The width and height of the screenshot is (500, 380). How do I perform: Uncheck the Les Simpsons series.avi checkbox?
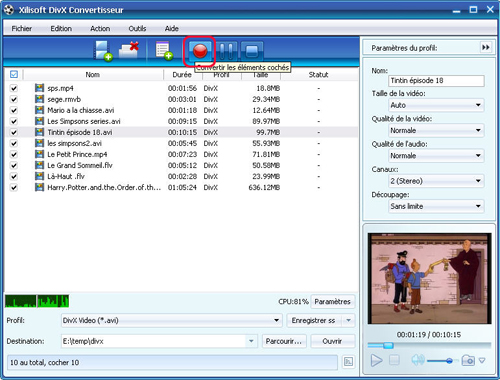[x=14, y=121]
